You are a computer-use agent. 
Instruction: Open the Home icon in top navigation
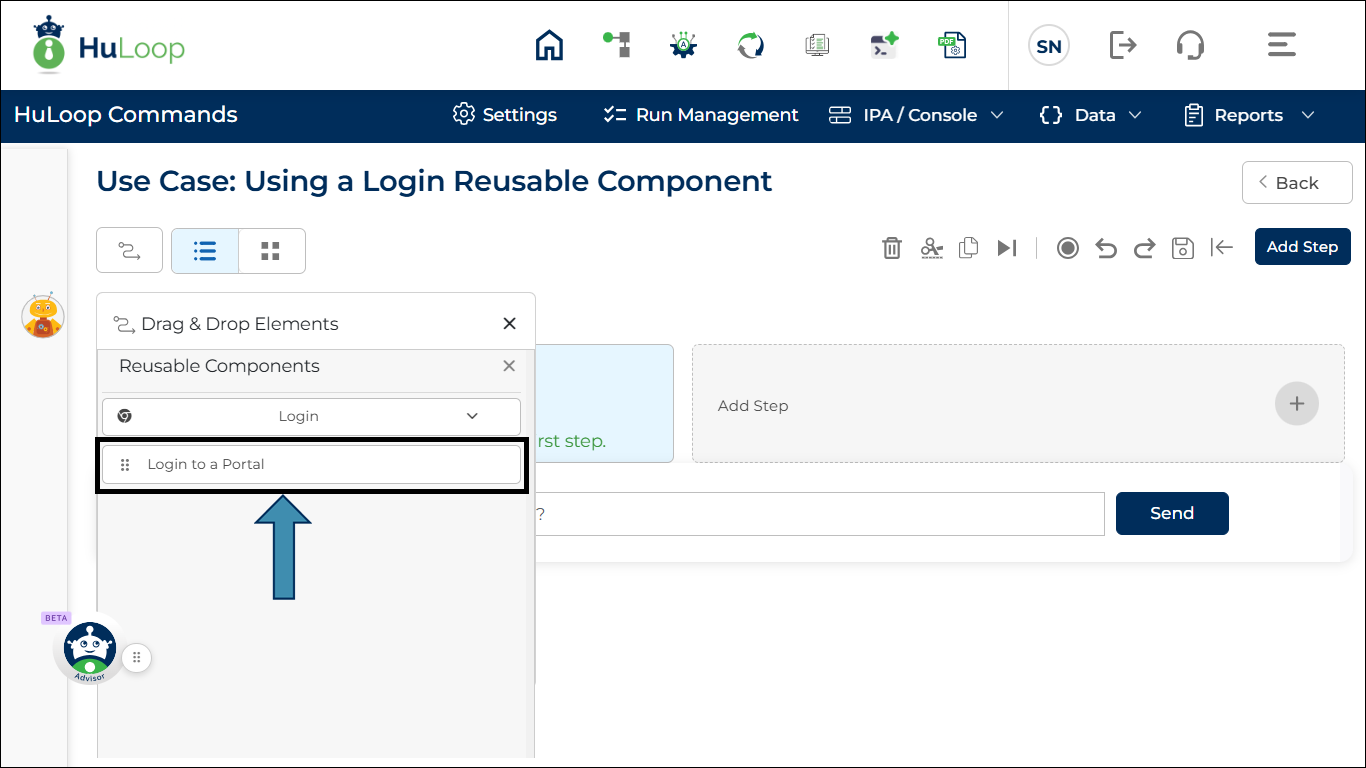coord(548,45)
